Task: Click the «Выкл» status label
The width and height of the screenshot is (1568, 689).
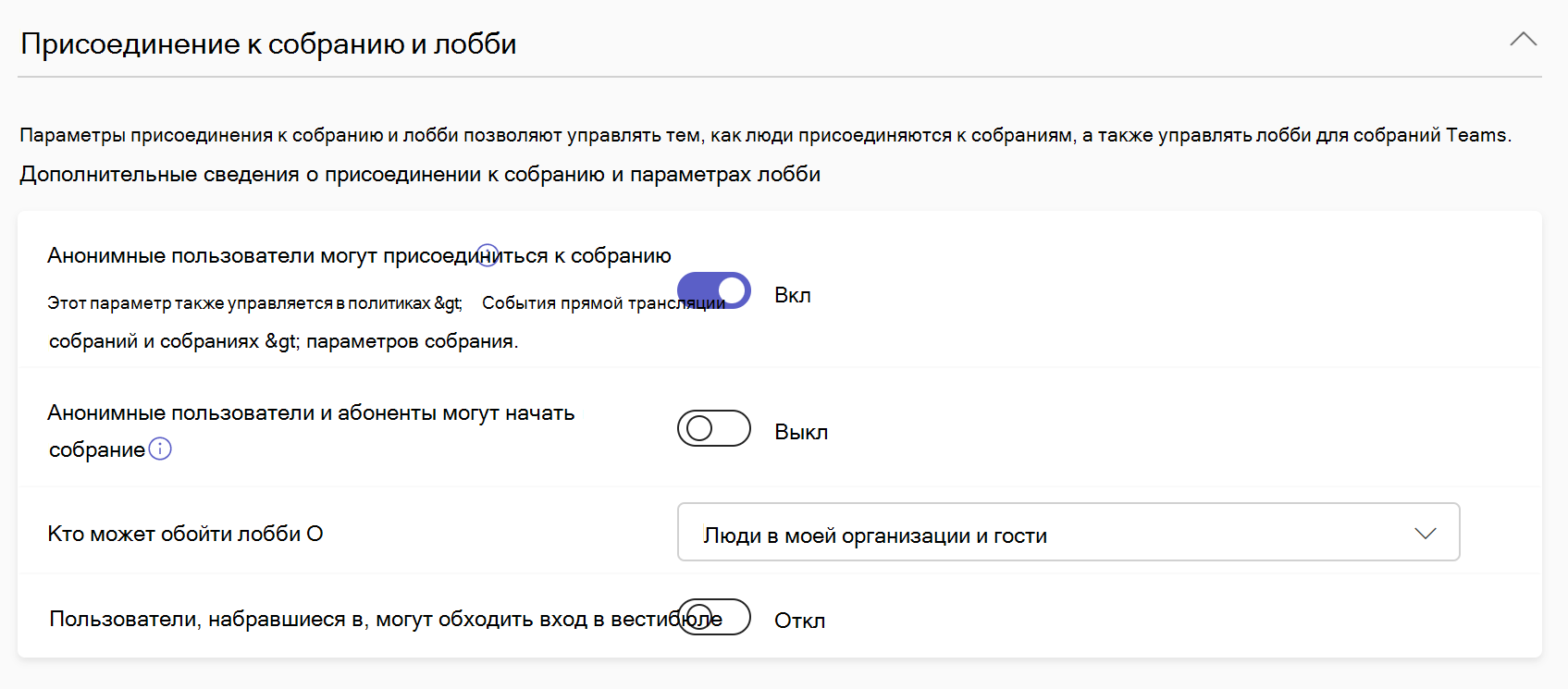Action: pyautogui.click(x=801, y=432)
